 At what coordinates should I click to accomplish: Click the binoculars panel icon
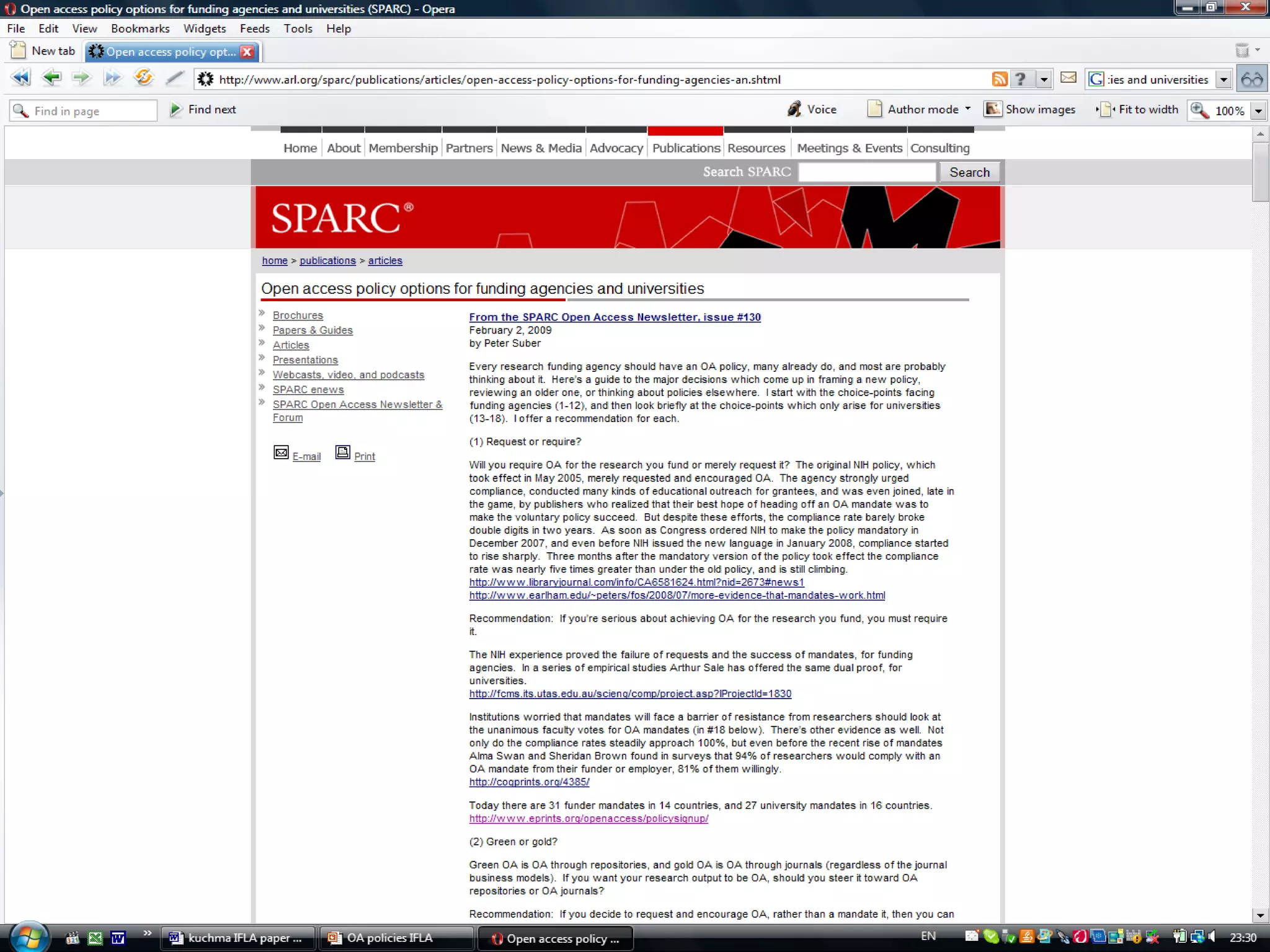1252,79
